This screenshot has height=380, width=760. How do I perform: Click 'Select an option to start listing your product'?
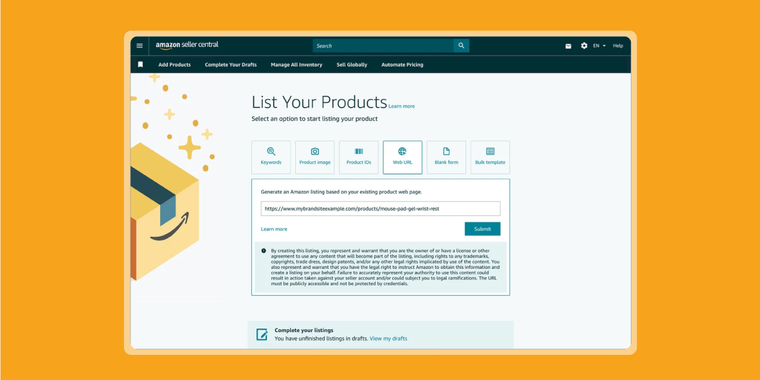(314, 118)
